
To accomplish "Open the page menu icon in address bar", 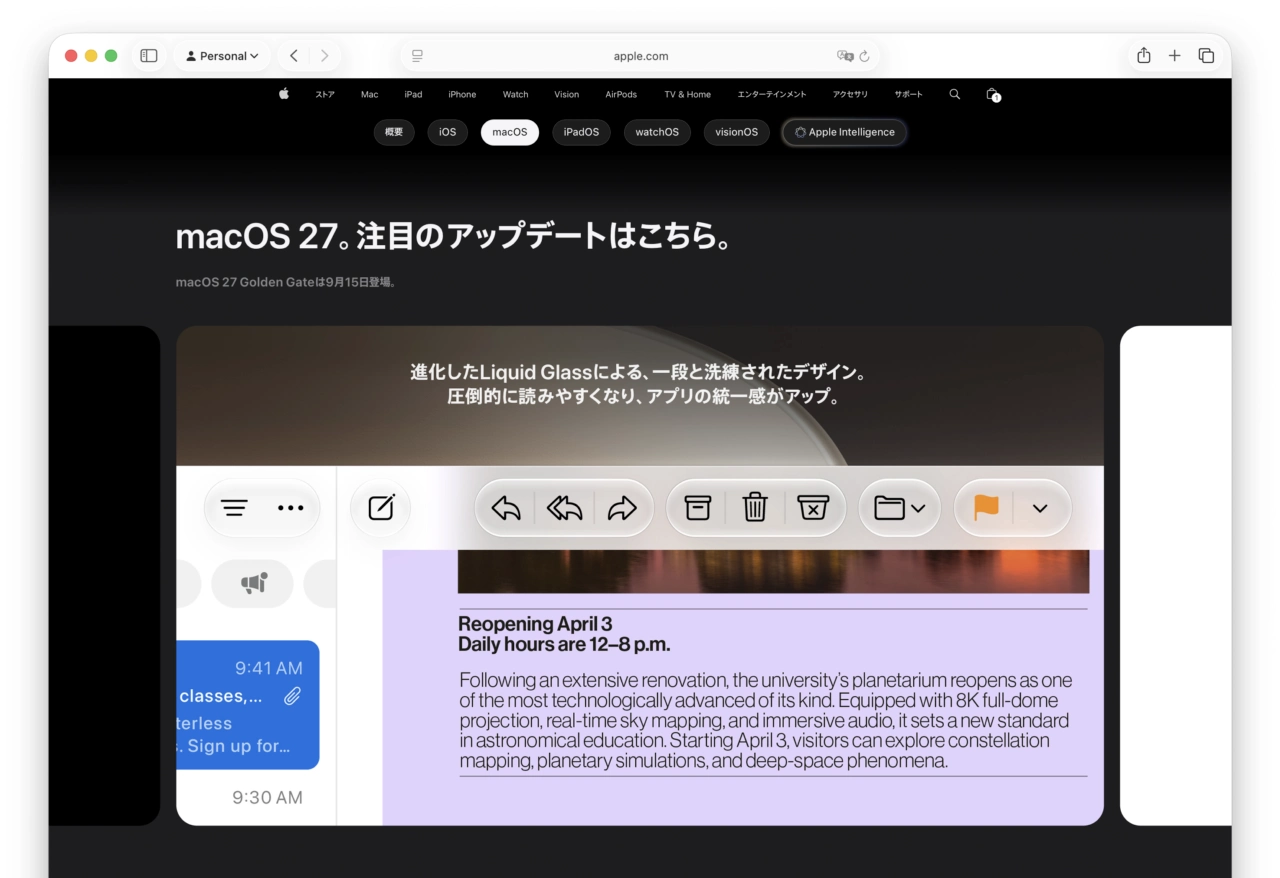I will click(417, 56).
